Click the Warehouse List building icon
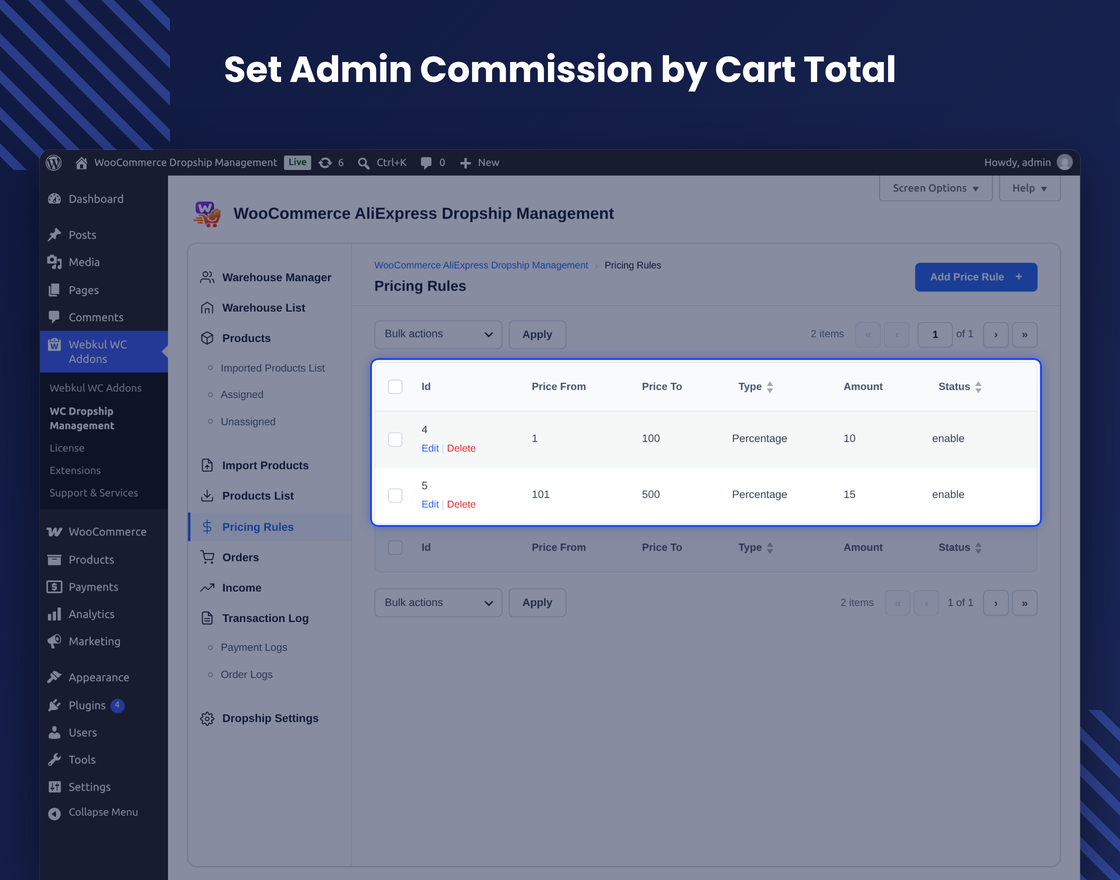This screenshot has height=880, width=1120. click(x=207, y=308)
